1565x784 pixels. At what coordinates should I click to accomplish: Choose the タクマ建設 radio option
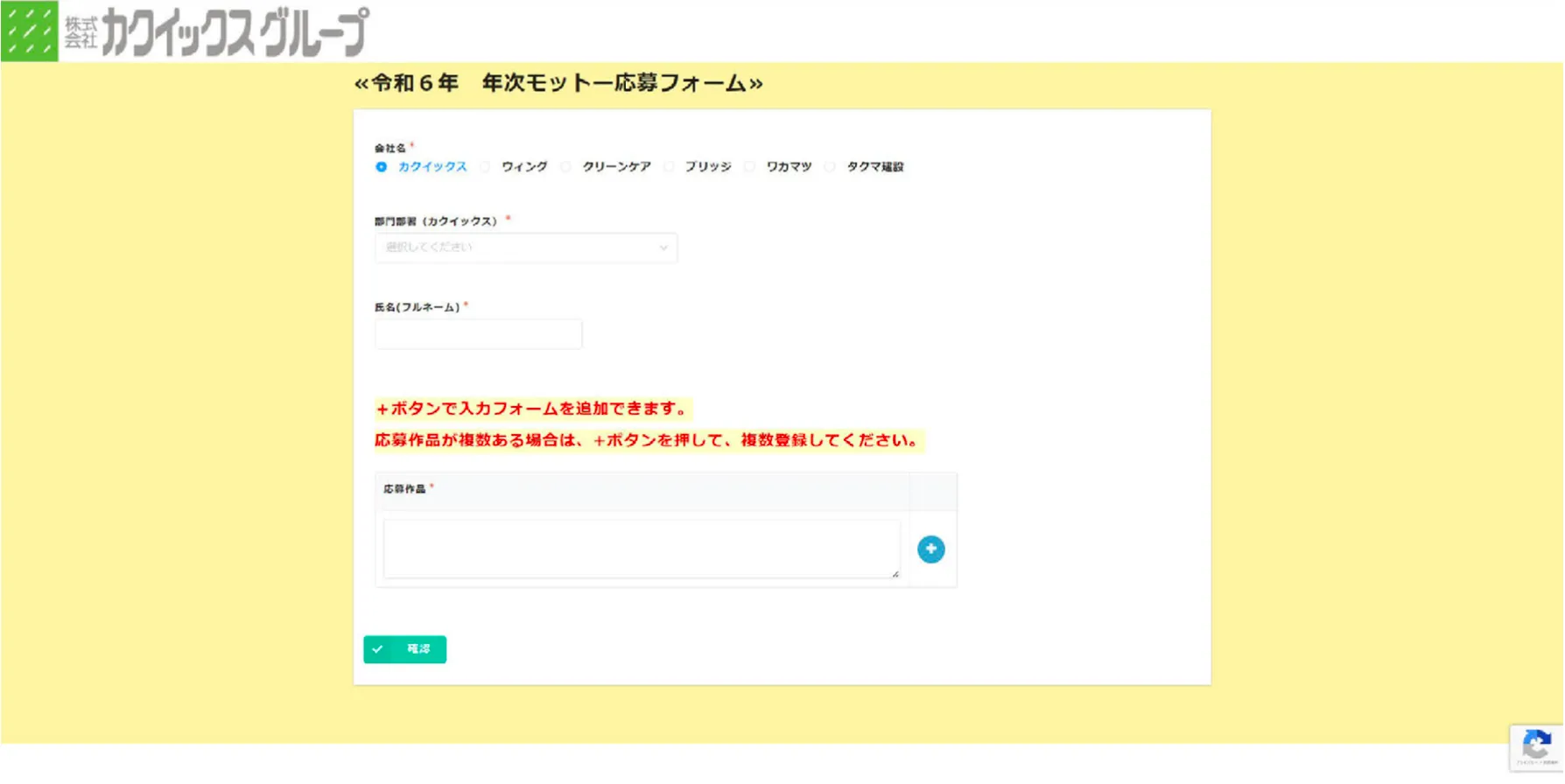tap(831, 167)
